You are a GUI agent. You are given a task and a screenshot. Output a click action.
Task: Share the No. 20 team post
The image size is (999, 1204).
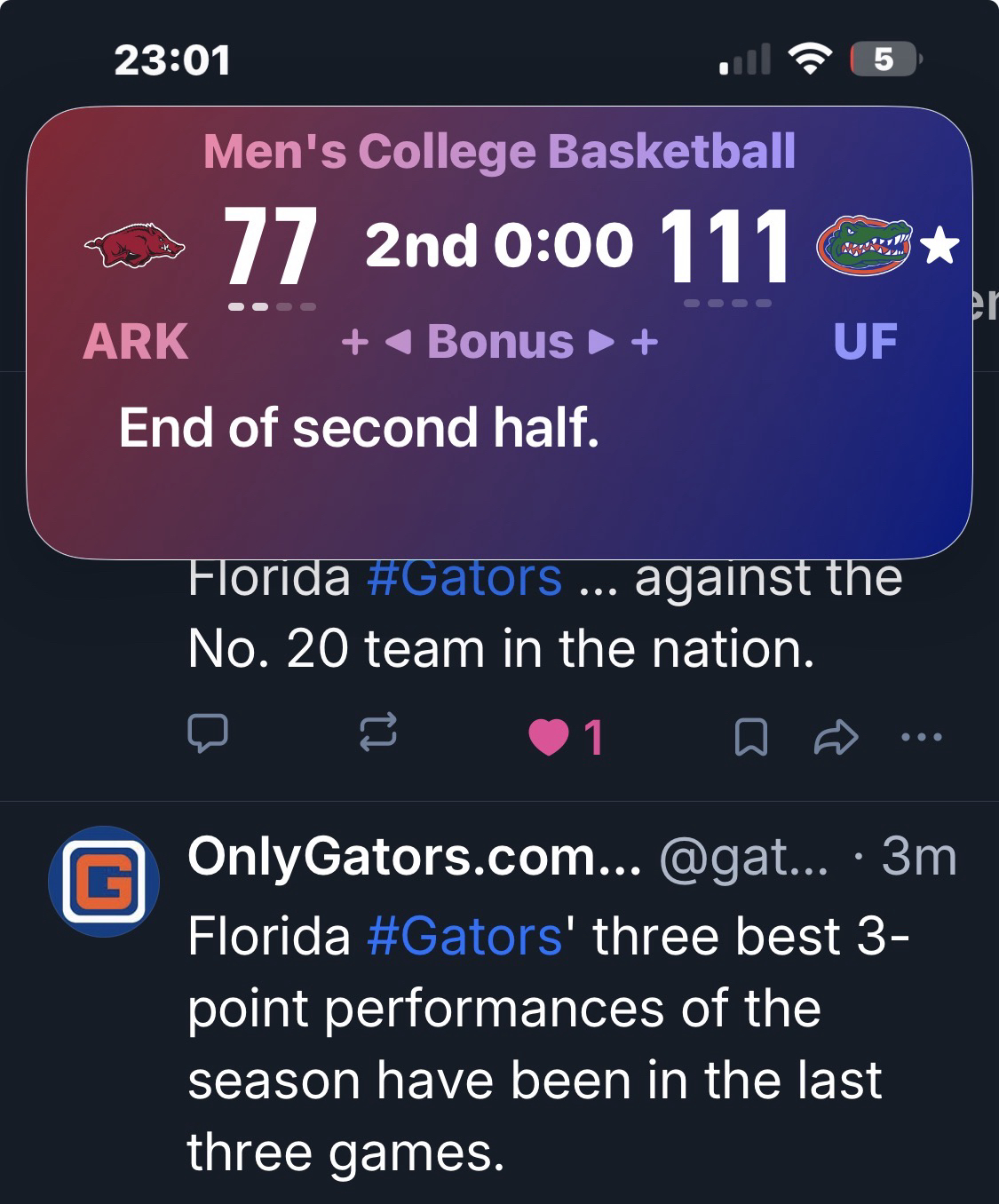tap(835, 737)
